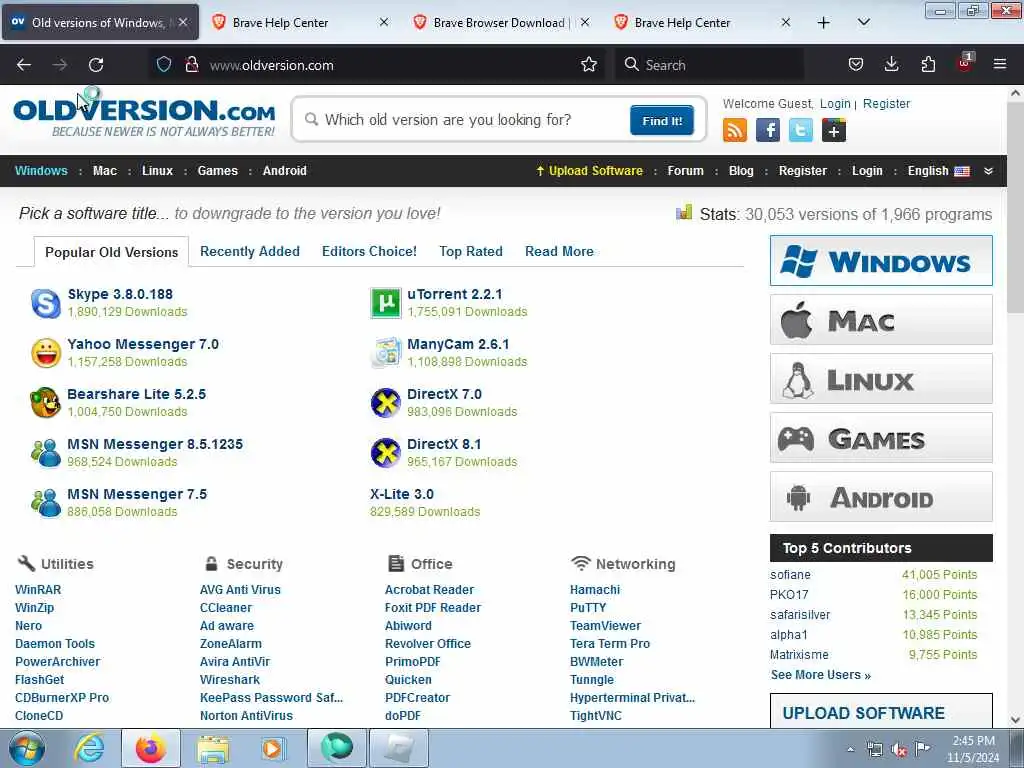This screenshot has width=1024, height=768.
Task: Expand the nav bar double-chevron menu
Action: point(989,170)
